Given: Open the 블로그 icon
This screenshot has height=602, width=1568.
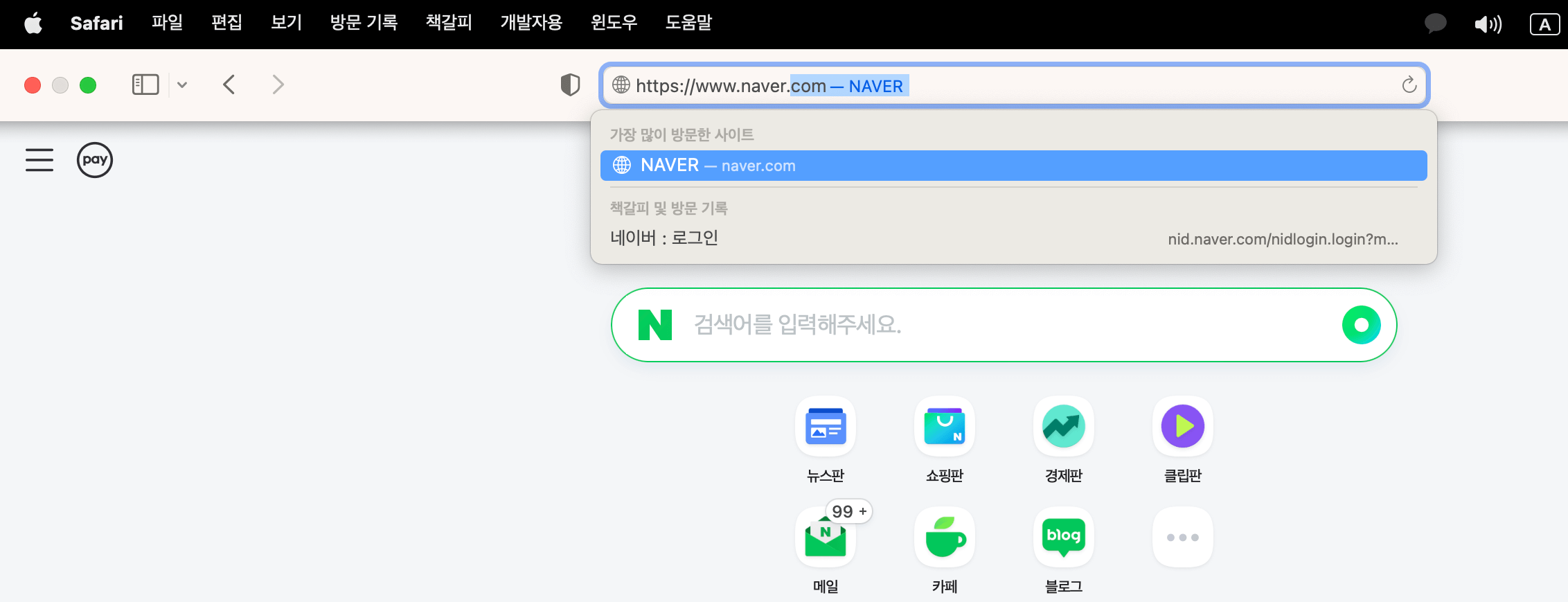Looking at the screenshot, I should pyautogui.click(x=1064, y=538).
